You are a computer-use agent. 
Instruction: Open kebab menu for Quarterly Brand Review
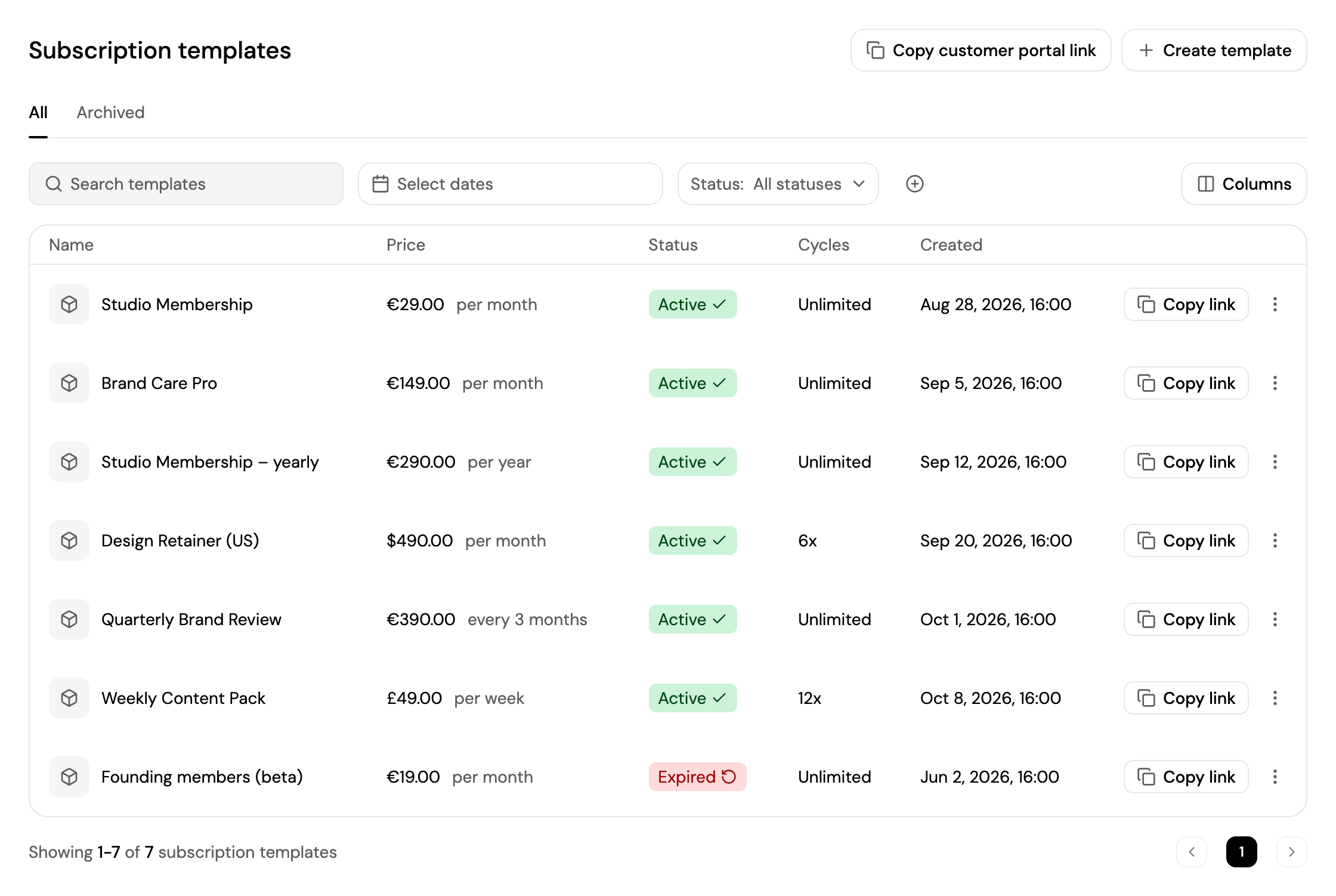pyautogui.click(x=1275, y=619)
